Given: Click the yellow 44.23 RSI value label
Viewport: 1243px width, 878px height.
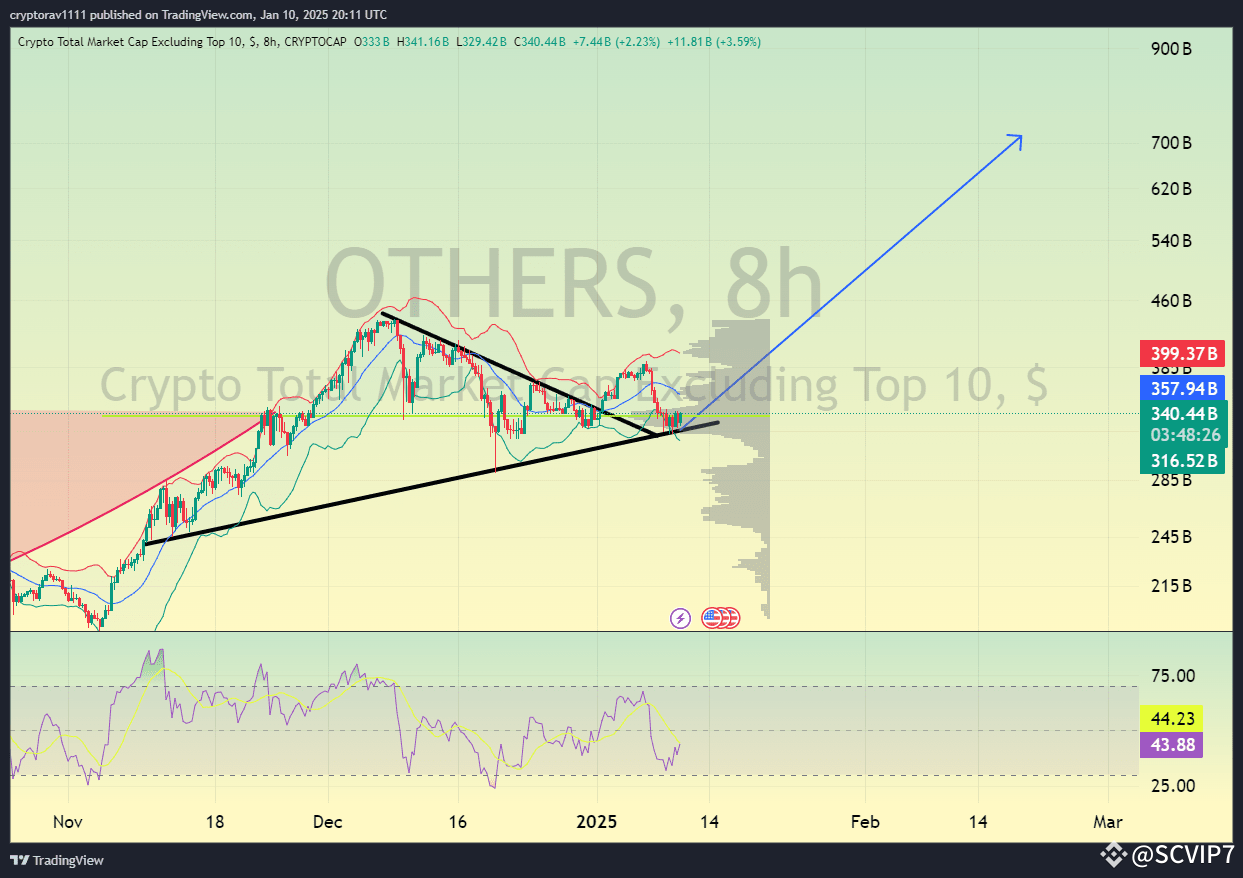Looking at the screenshot, I should [1169, 718].
